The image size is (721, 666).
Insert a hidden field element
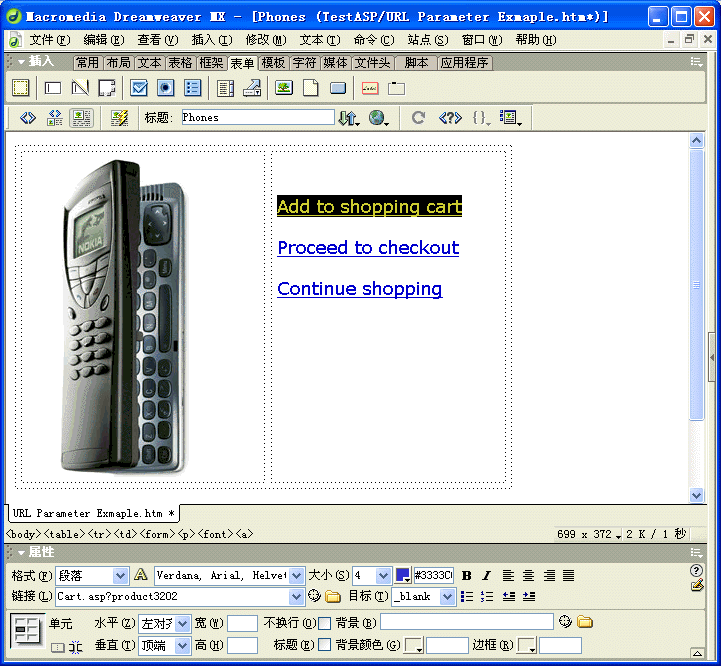pyautogui.click(x=80, y=88)
